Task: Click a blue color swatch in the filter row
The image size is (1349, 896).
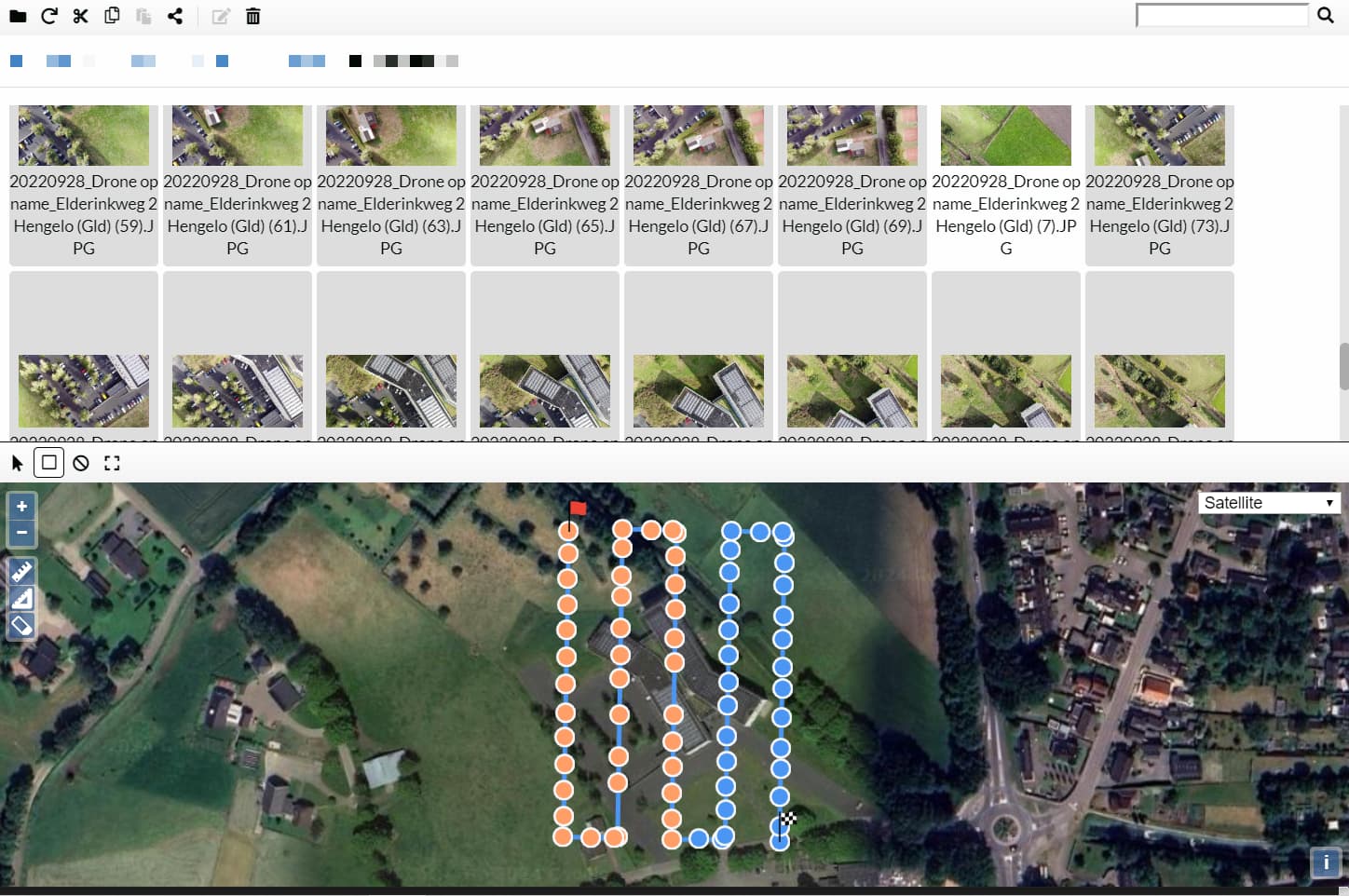Action: point(16,60)
